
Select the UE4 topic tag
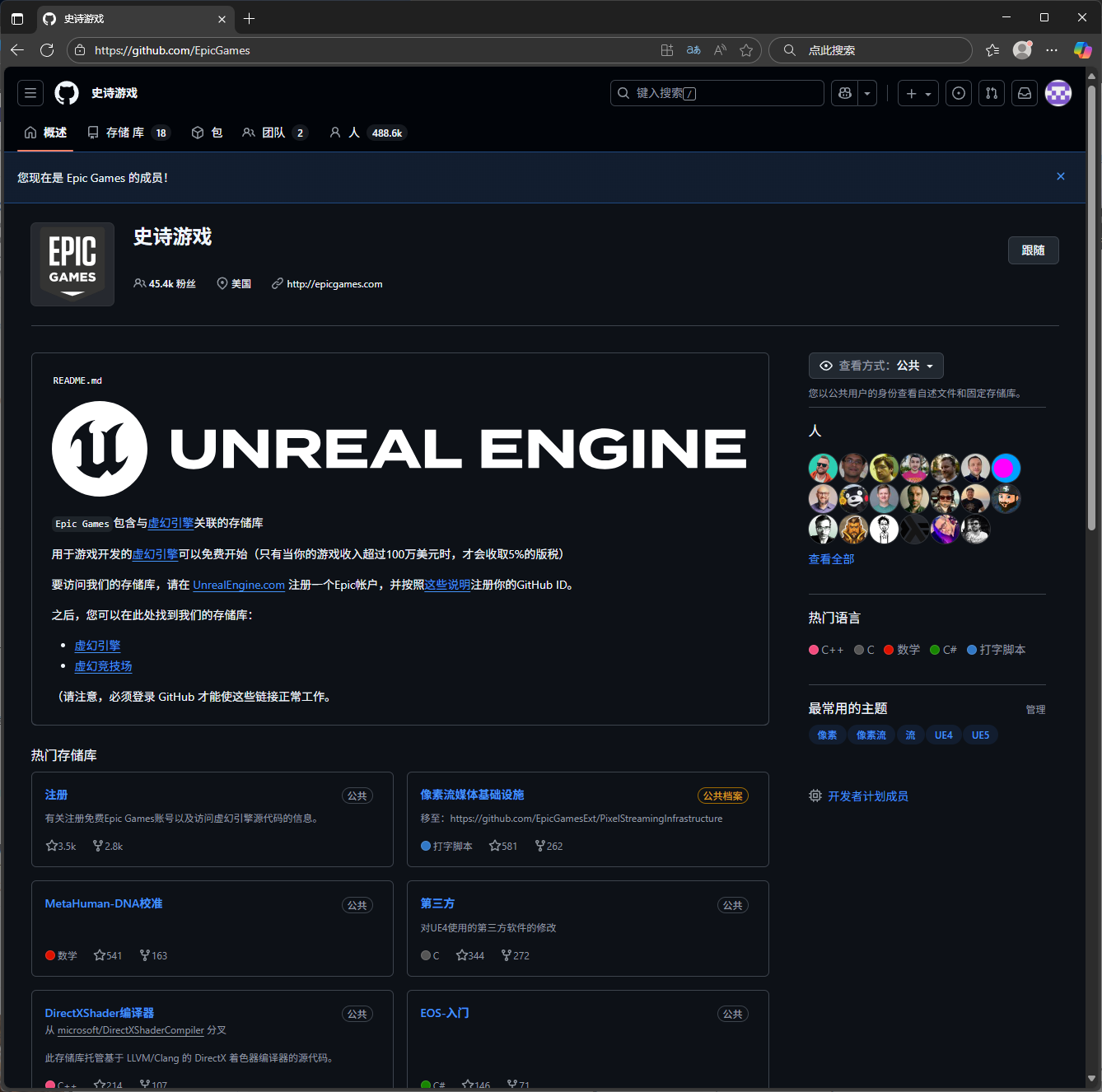[944, 735]
